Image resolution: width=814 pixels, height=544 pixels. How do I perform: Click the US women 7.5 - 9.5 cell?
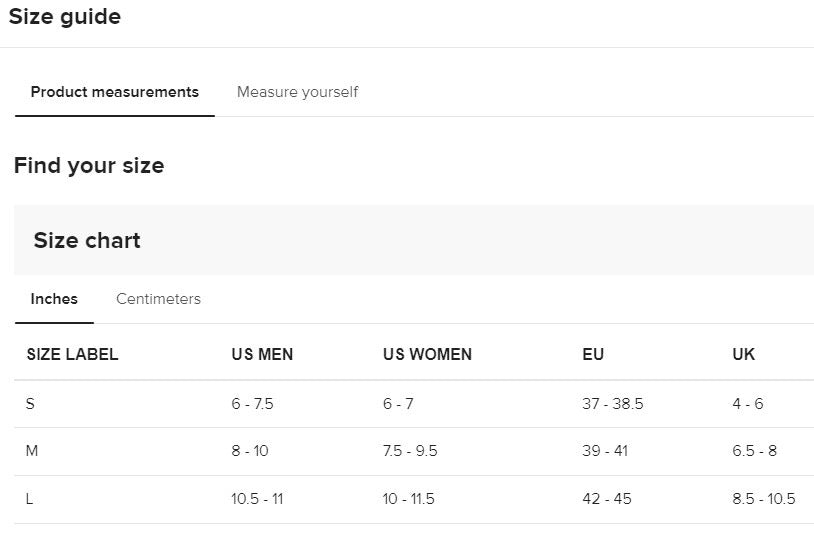[410, 451]
